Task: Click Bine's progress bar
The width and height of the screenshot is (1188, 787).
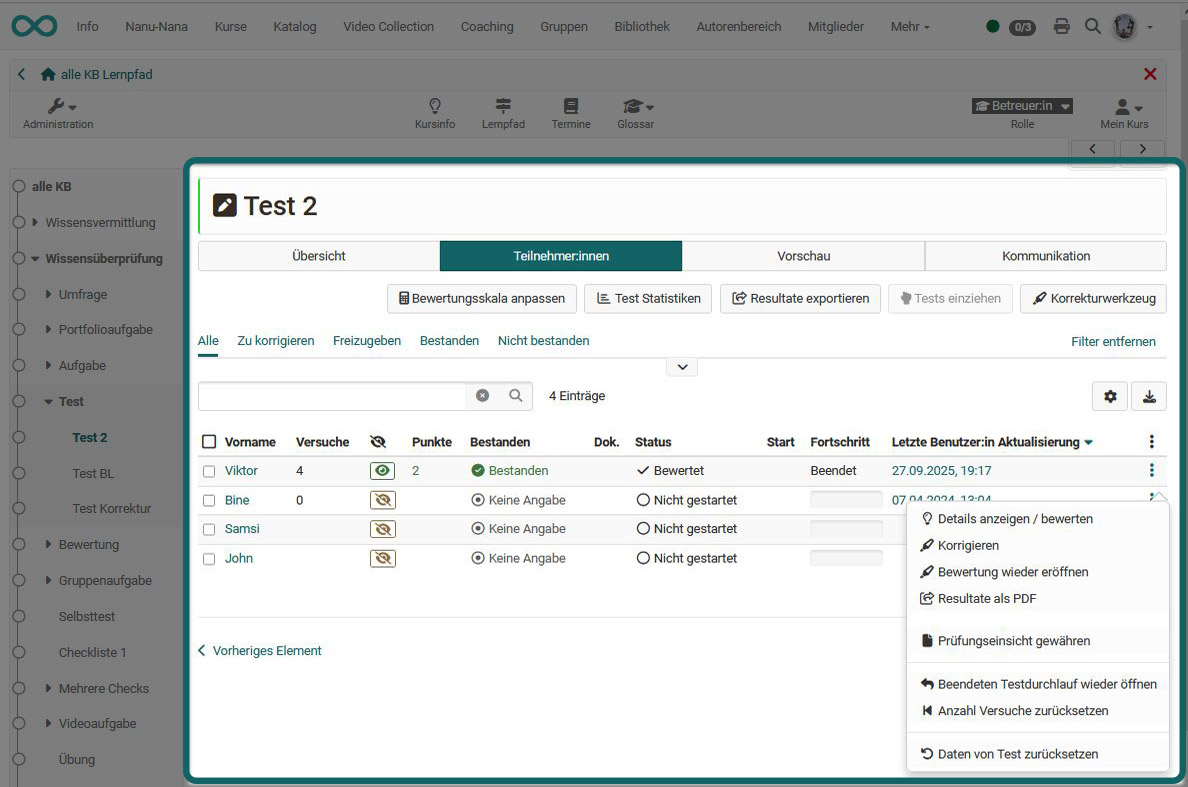Action: pos(846,499)
